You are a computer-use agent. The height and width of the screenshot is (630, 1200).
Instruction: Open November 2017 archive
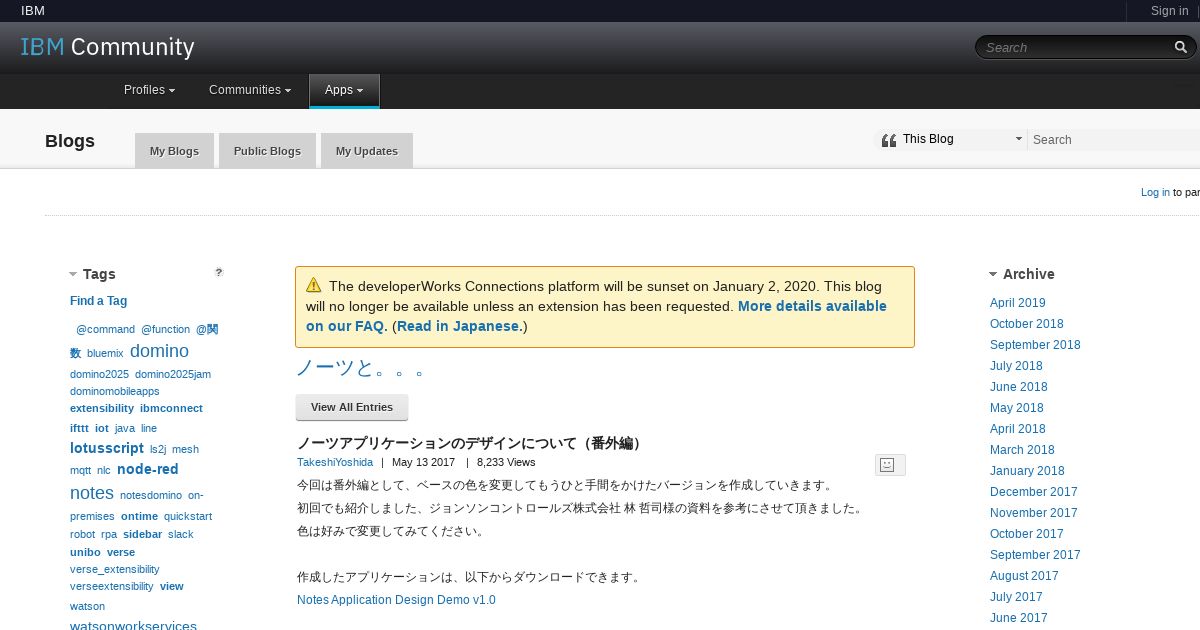(x=1034, y=513)
